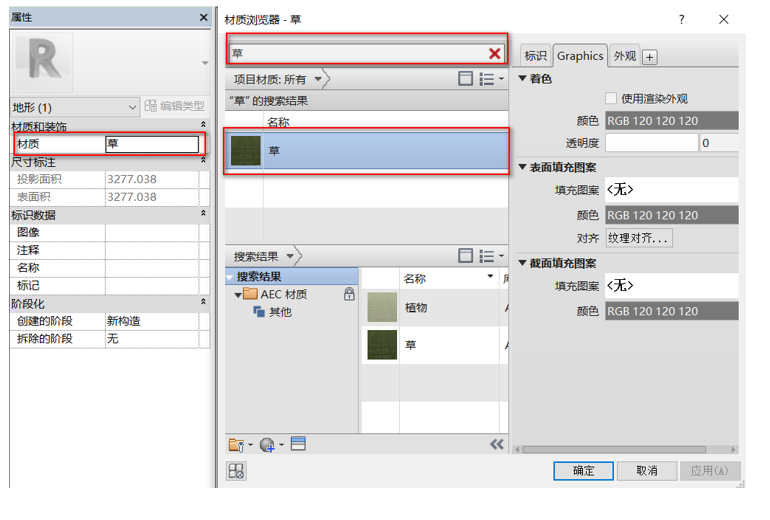Toggle the library panel display icon above search results
770x520 pixels.
click(465, 256)
